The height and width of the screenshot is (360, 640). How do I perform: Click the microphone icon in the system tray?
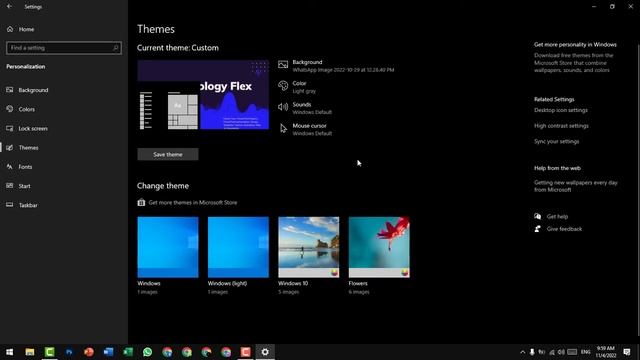coord(532,352)
